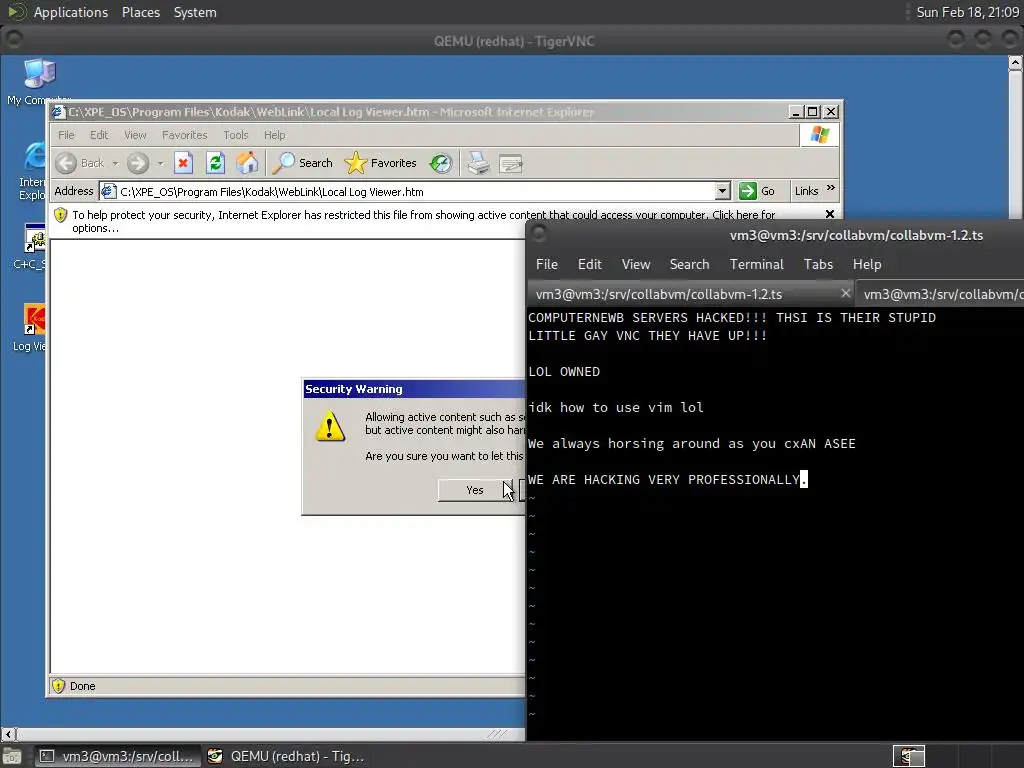Open the Places menu in top panel

[x=140, y=12]
